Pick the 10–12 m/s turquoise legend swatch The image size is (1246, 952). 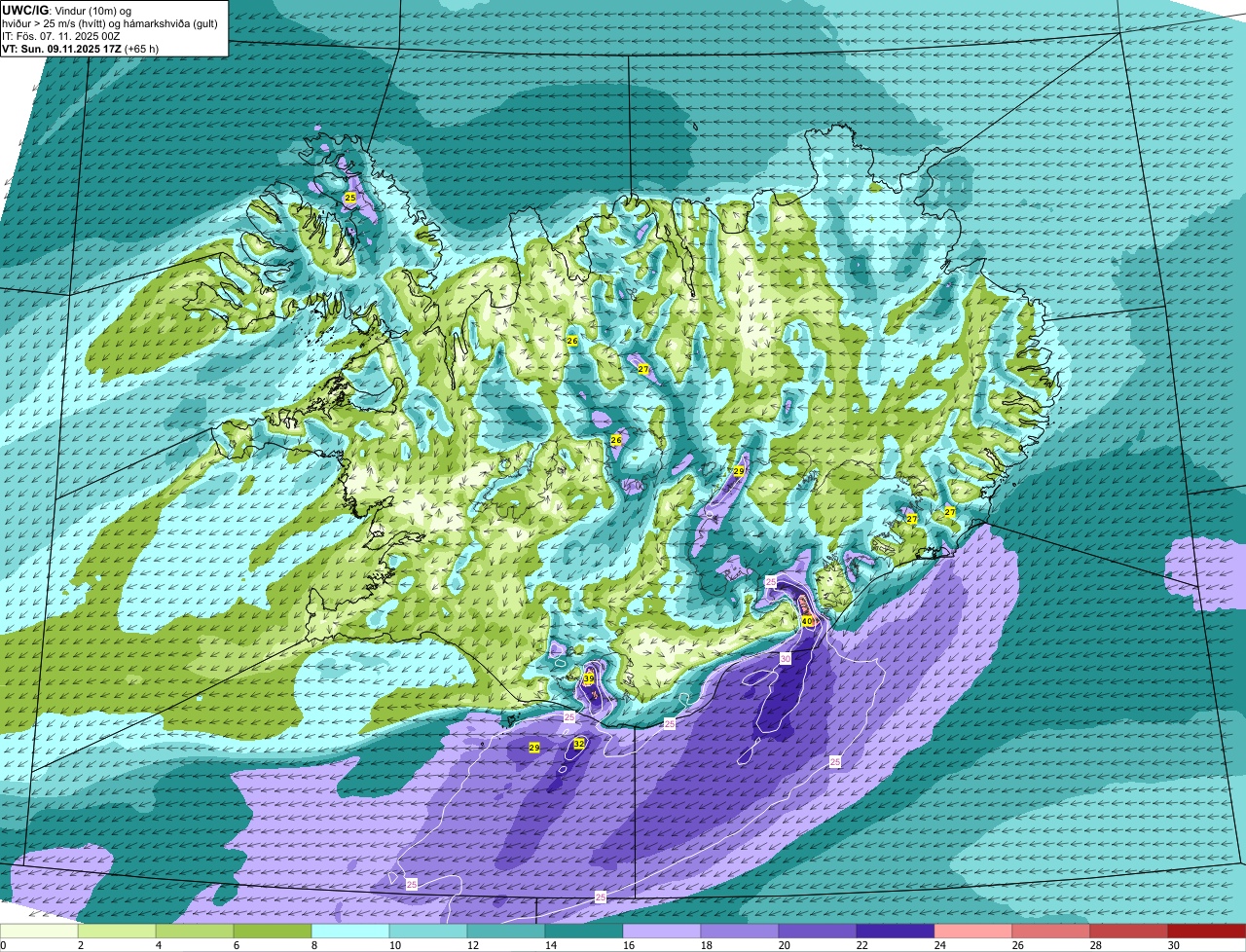tap(428, 932)
